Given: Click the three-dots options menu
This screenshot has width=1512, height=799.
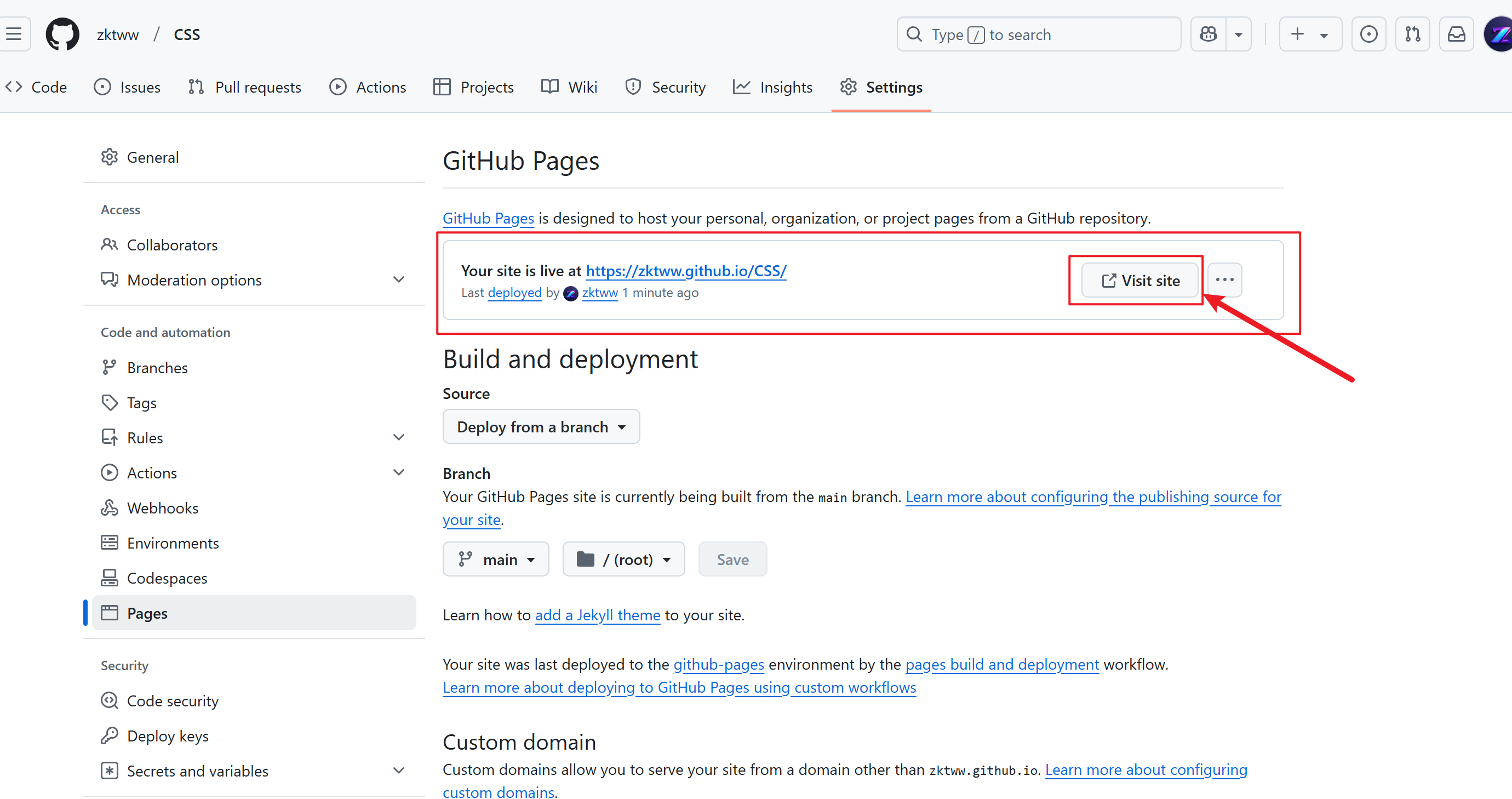Looking at the screenshot, I should coord(1224,280).
